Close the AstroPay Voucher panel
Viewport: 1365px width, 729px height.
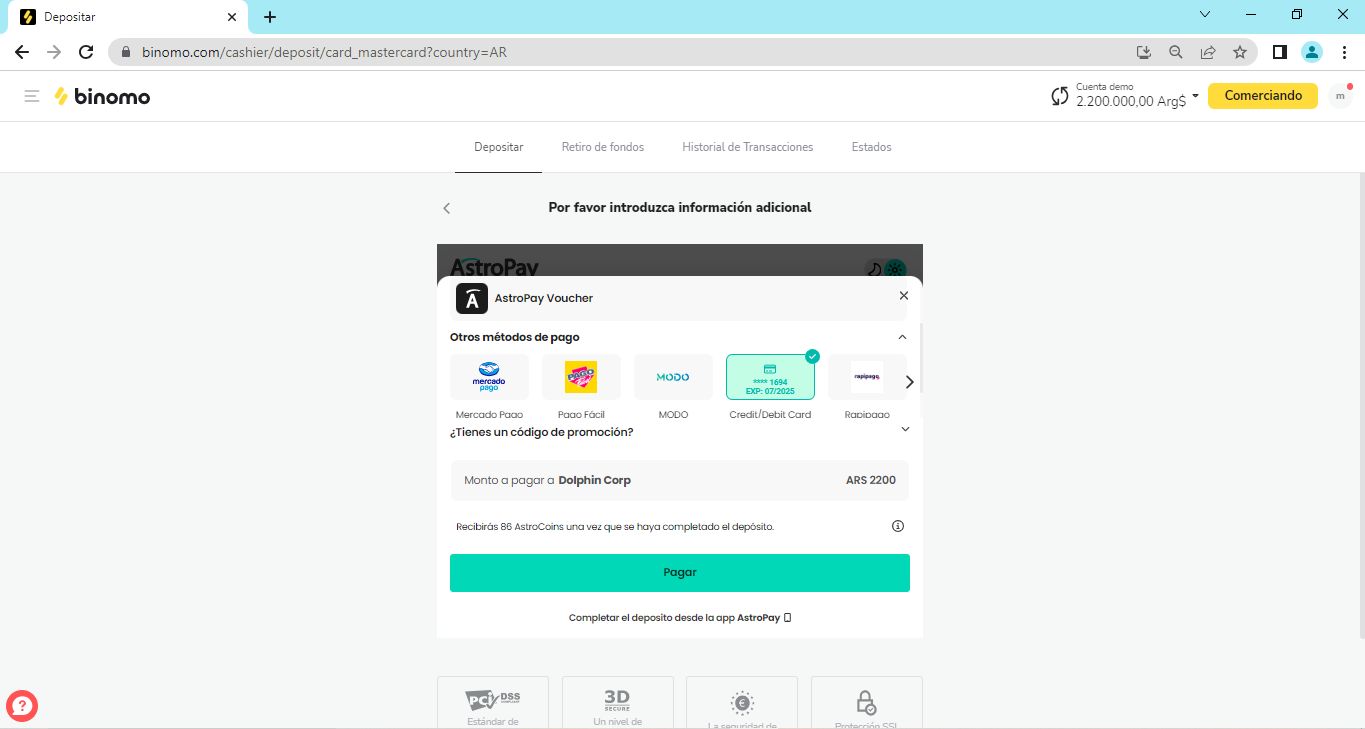904,296
